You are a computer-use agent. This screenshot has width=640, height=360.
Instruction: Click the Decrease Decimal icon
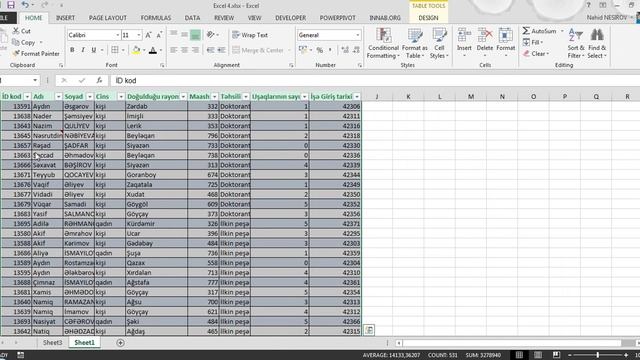coord(356,50)
